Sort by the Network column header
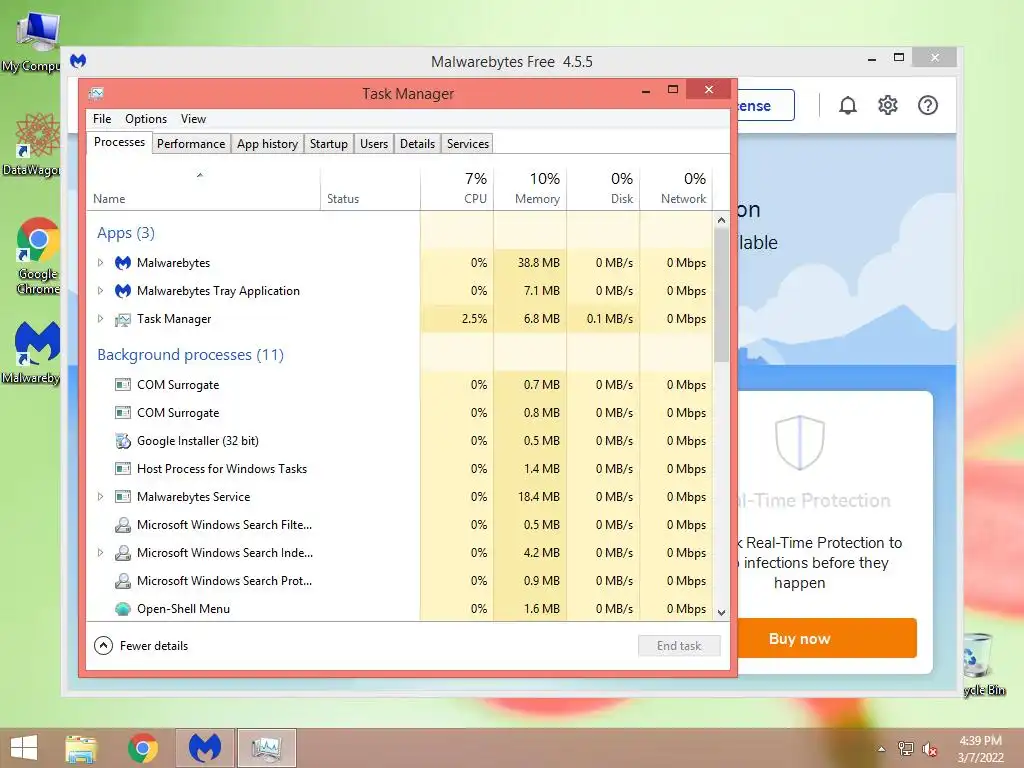 (677, 189)
